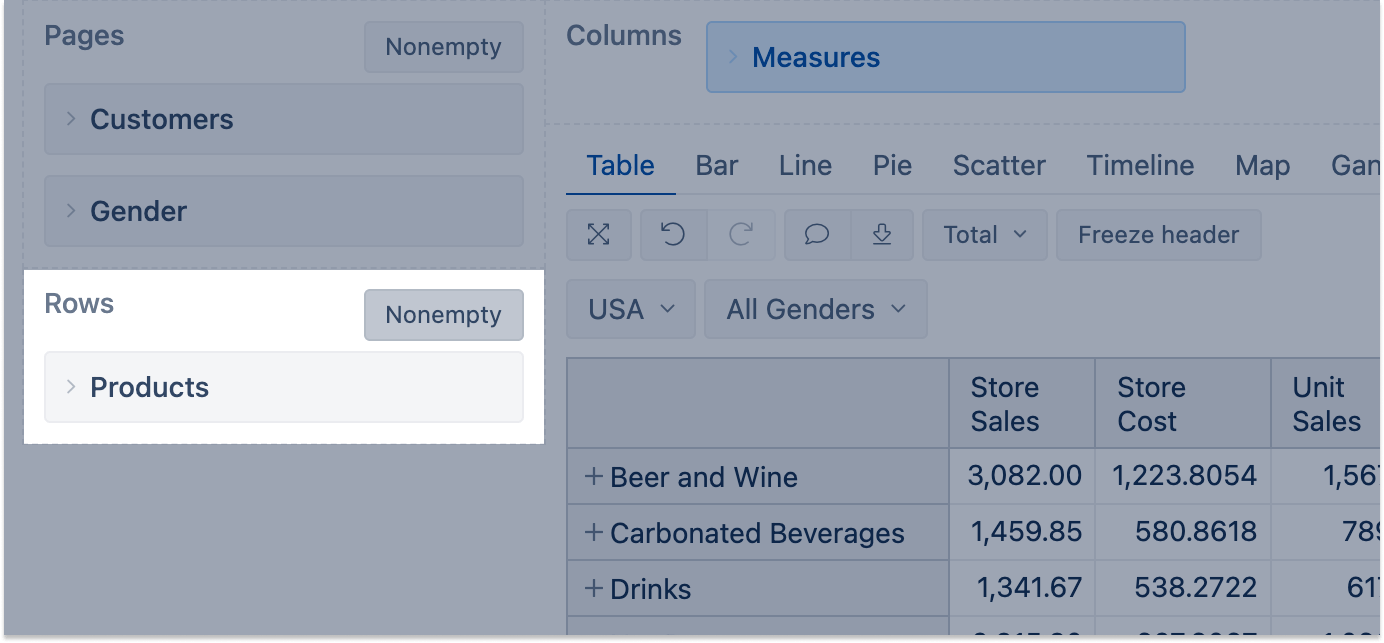Open the USA page filter dropdown
Screen dimensions: 1384x643
tap(632, 310)
